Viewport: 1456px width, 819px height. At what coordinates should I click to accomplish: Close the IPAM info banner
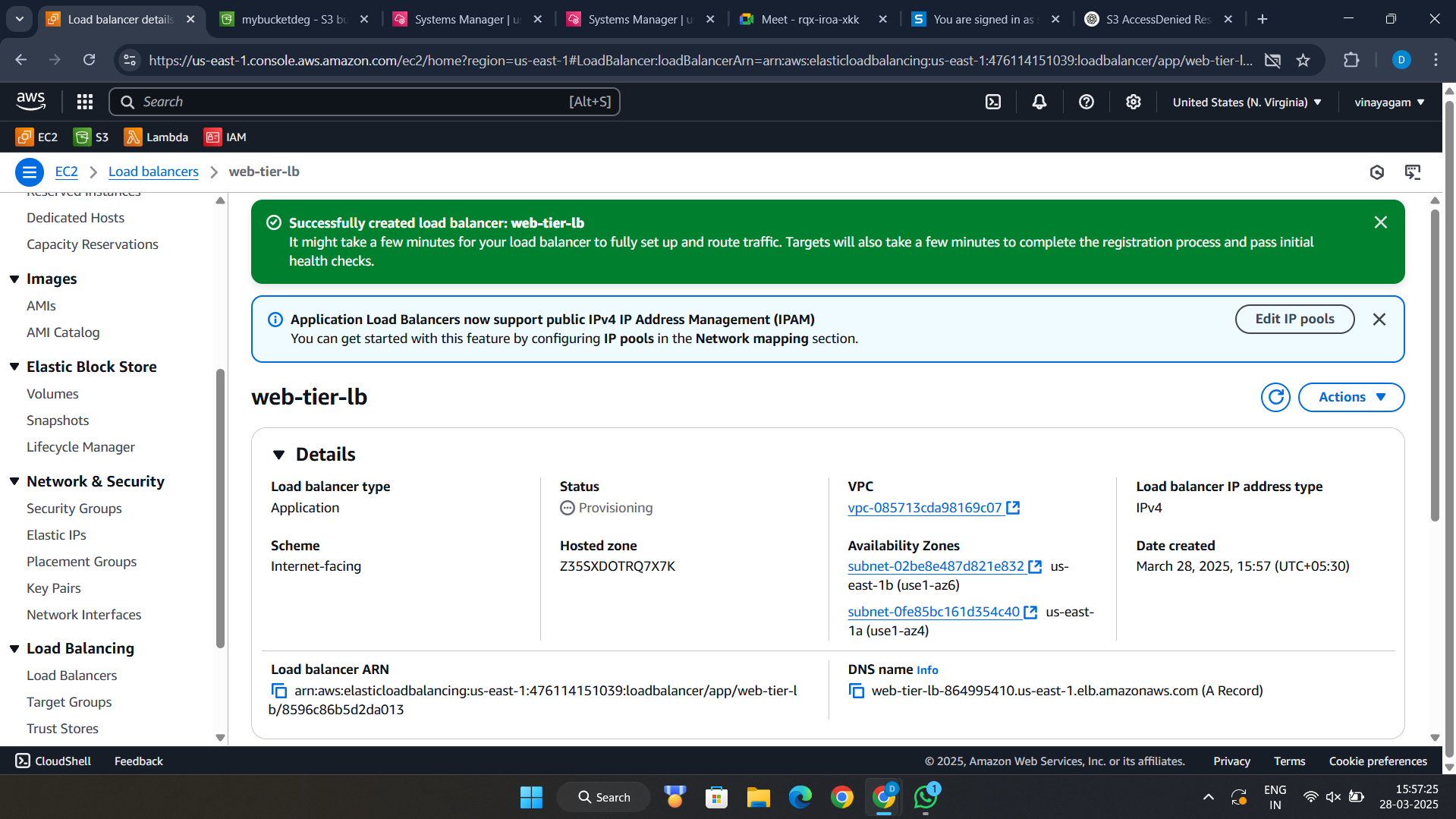[1379, 320]
